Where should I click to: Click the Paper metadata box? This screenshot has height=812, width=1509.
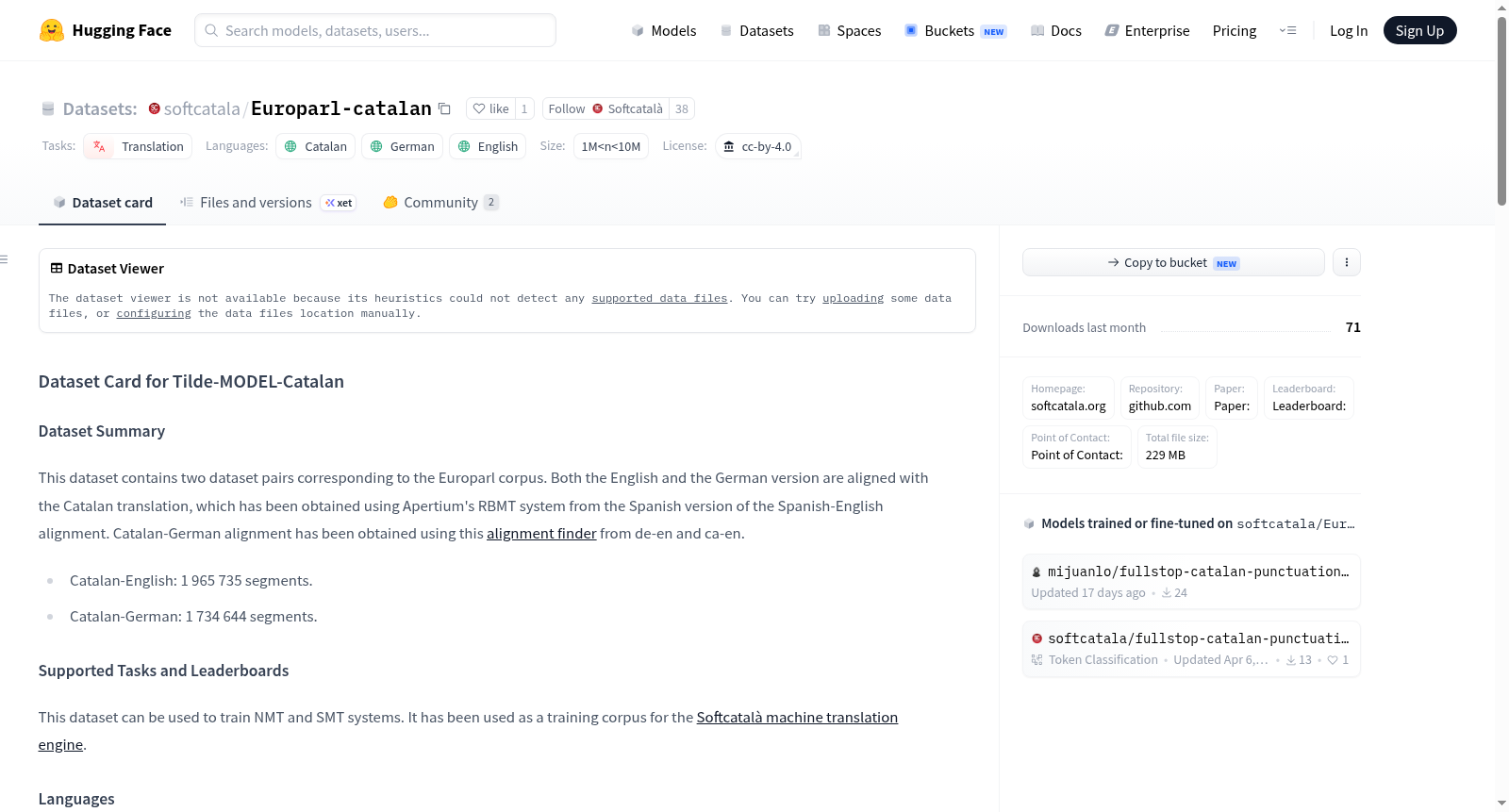click(x=1232, y=398)
